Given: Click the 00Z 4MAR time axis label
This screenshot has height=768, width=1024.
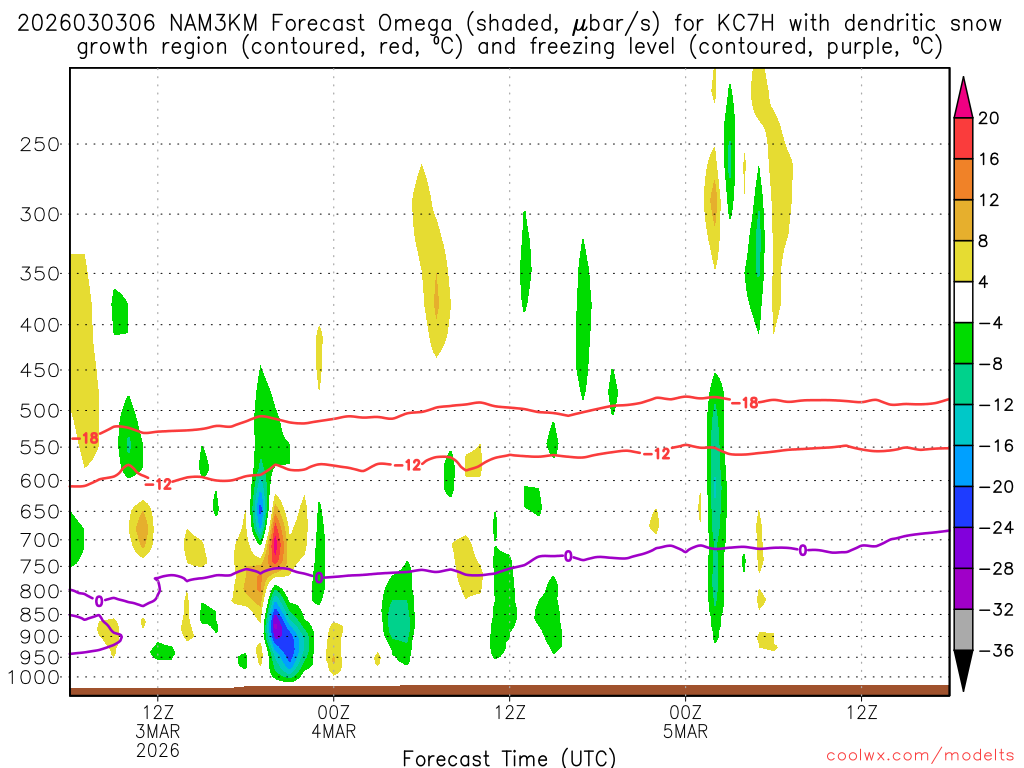Looking at the screenshot, I should pos(334,722).
